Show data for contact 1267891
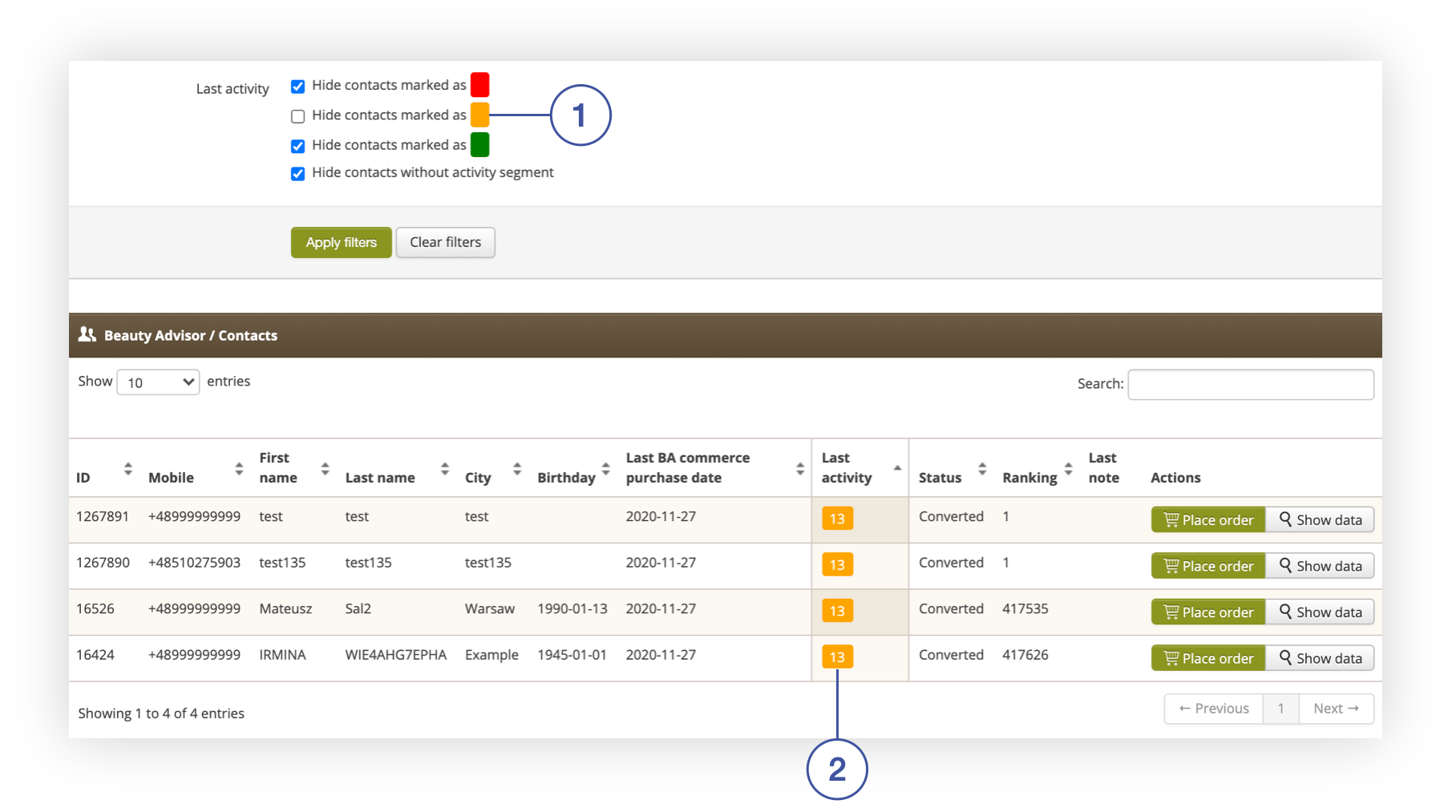This screenshot has width=1456, height=812. 1320,519
